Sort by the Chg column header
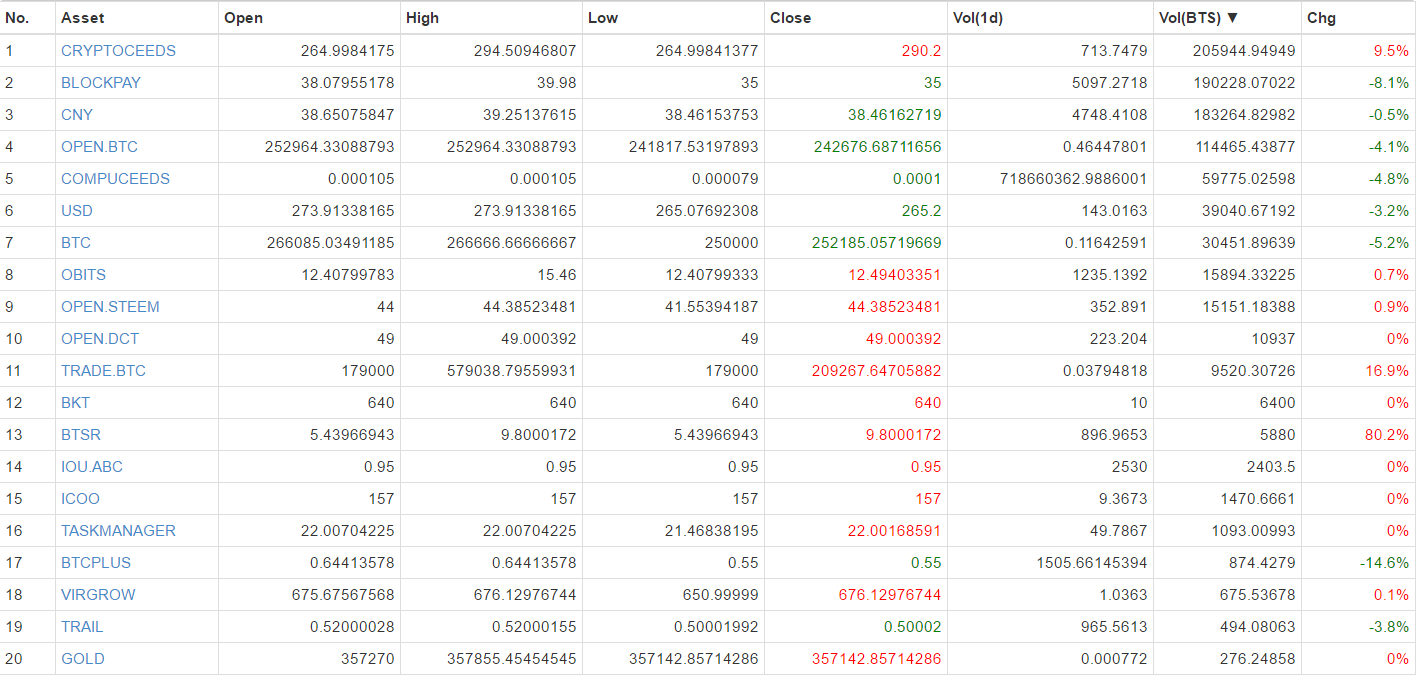 (x=1321, y=18)
